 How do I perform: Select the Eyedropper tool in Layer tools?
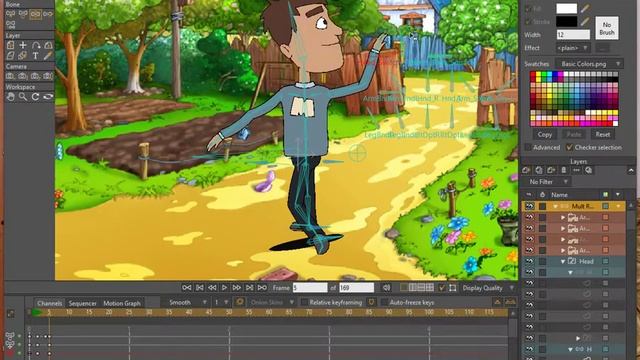(x=48, y=56)
